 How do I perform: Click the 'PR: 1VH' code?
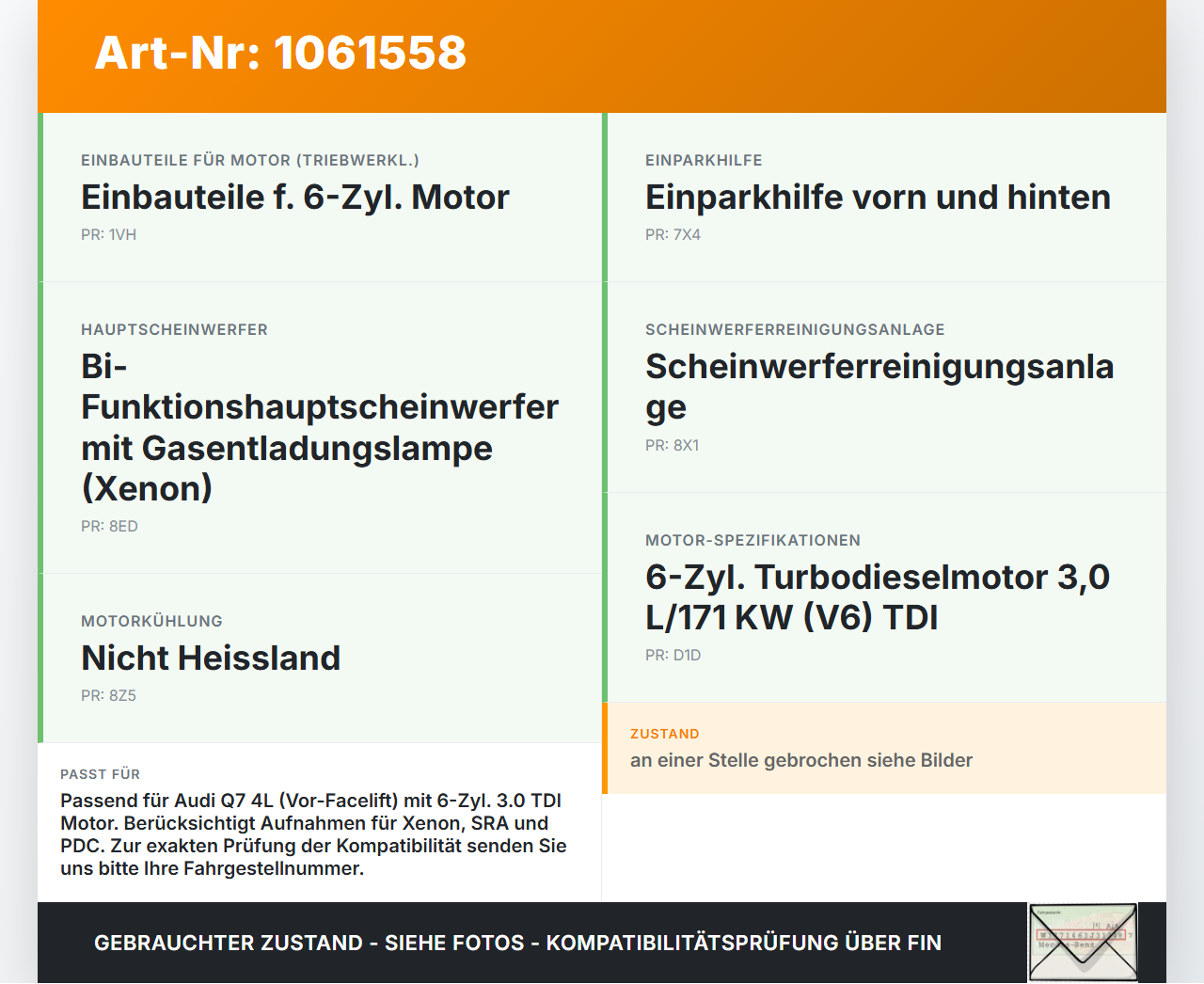click(109, 234)
